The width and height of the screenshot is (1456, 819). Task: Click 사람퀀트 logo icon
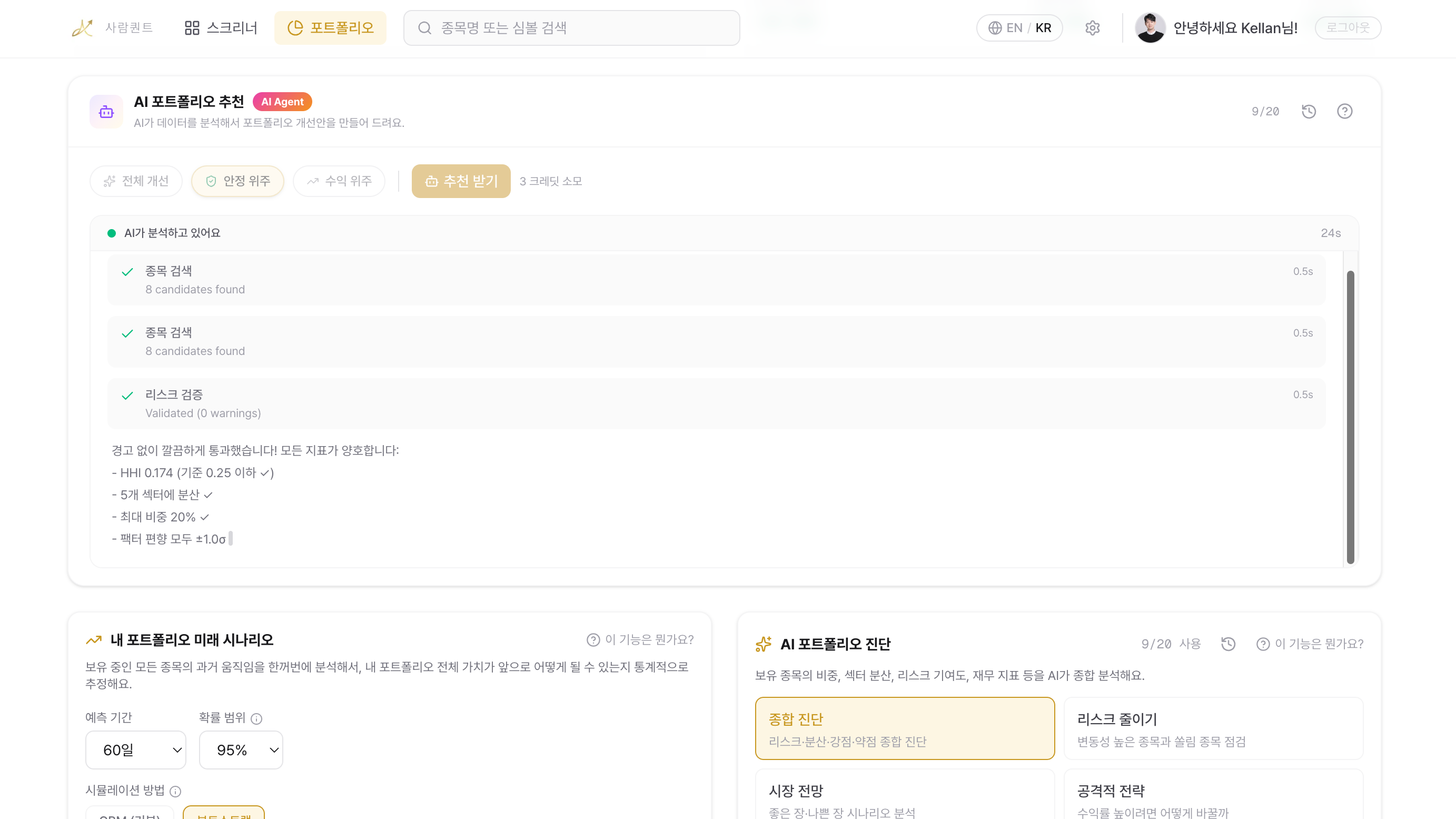point(83,28)
